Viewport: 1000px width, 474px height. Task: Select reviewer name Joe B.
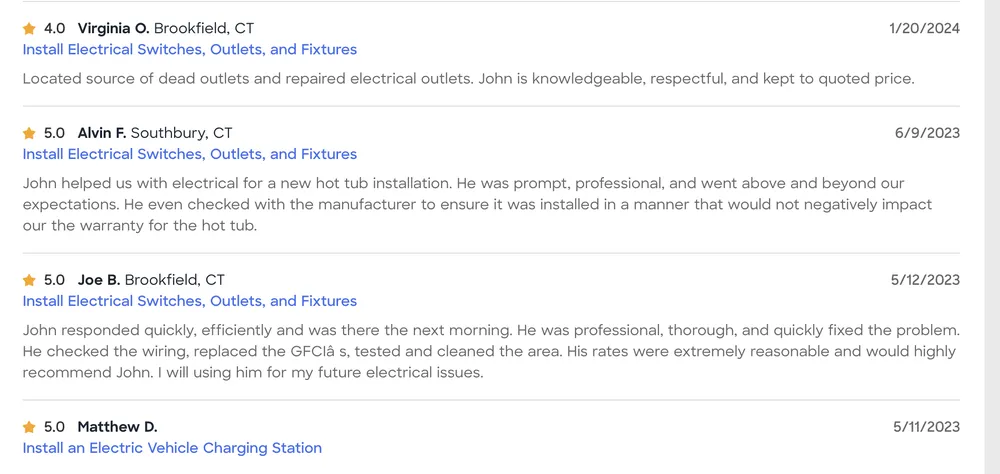click(x=98, y=280)
